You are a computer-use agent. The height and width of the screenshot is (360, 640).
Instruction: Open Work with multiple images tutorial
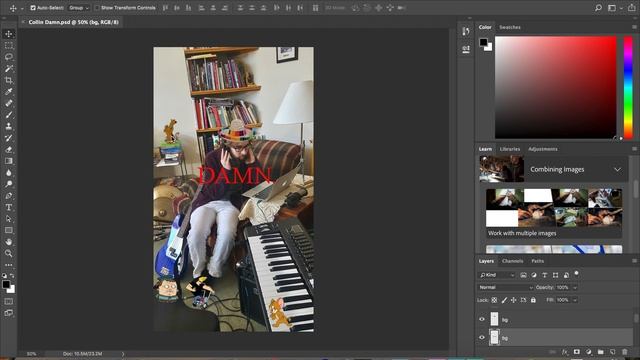(x=554, y=213)
